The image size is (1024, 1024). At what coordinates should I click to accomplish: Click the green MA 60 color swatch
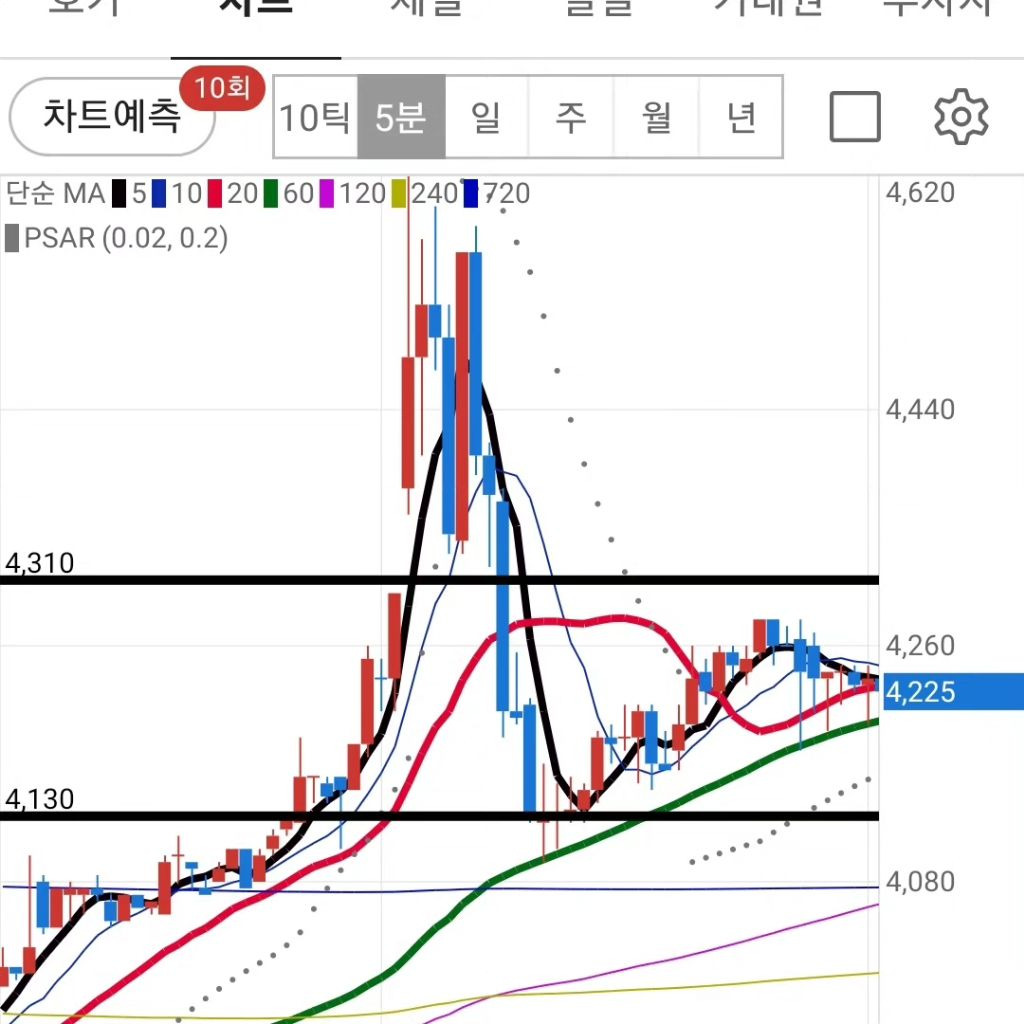click(x=270, y=194)
